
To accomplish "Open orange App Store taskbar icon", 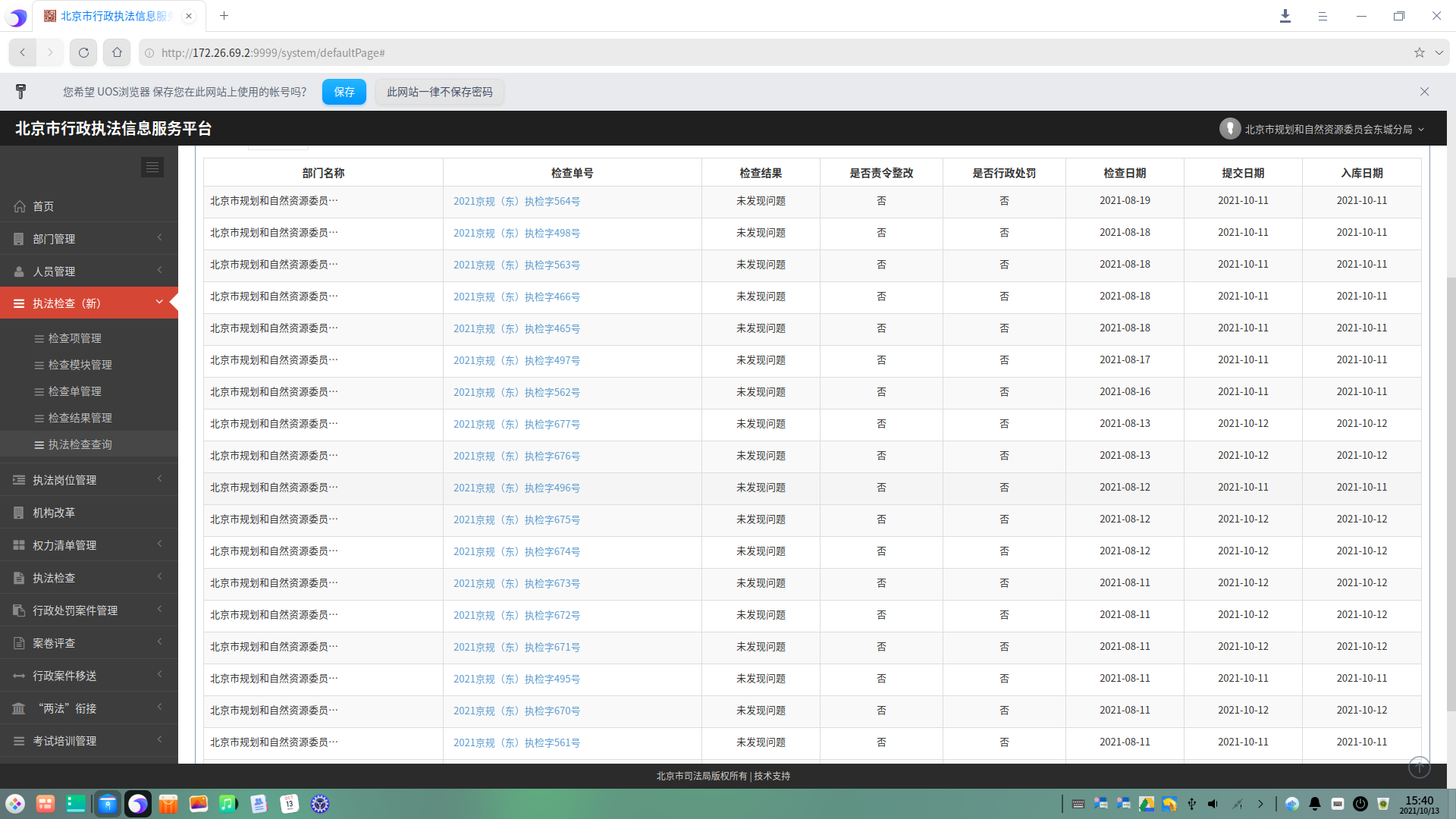I will [x=168, y=804].
